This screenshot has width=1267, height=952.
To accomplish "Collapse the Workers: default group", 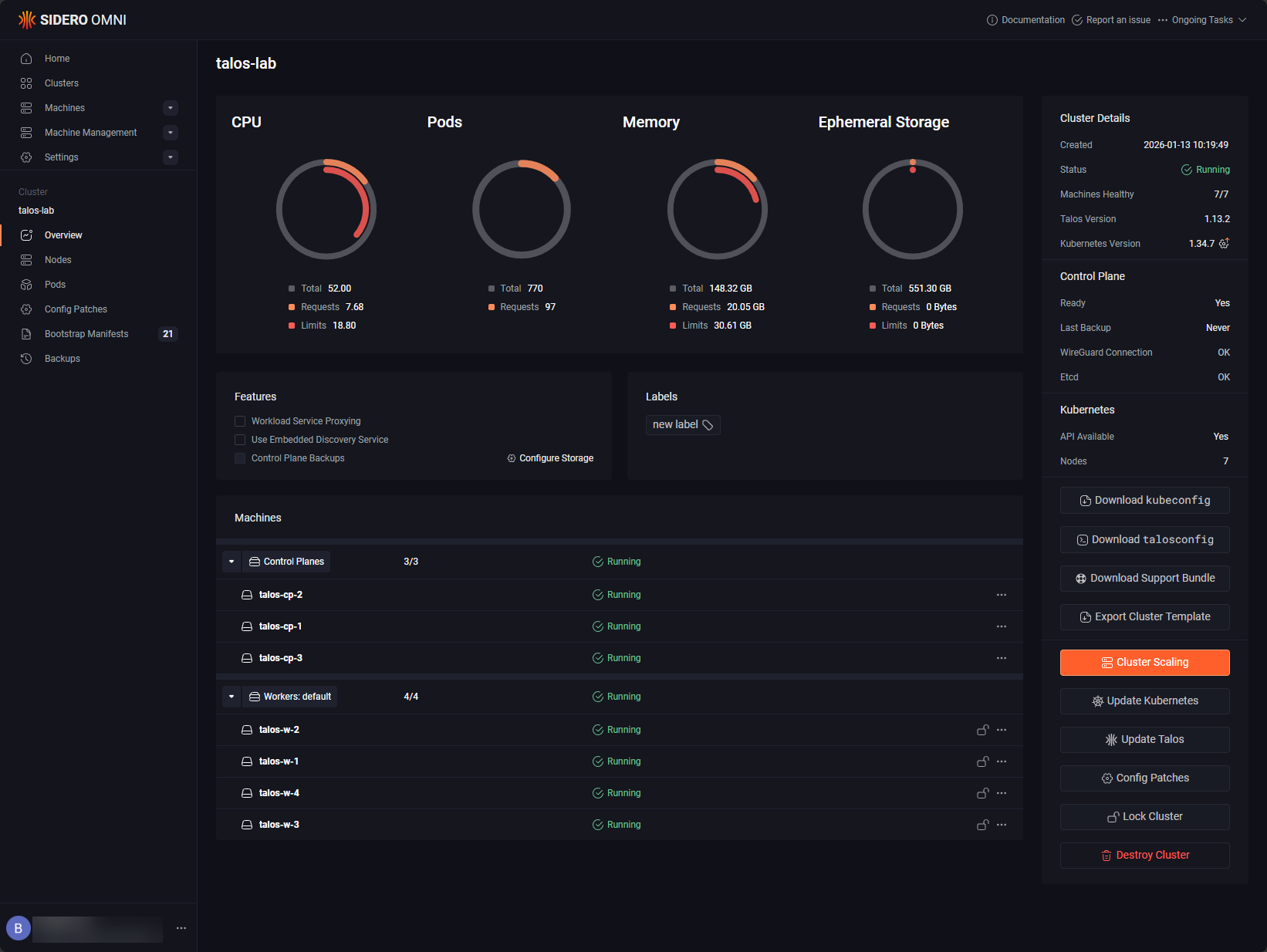I will point(231,697).
